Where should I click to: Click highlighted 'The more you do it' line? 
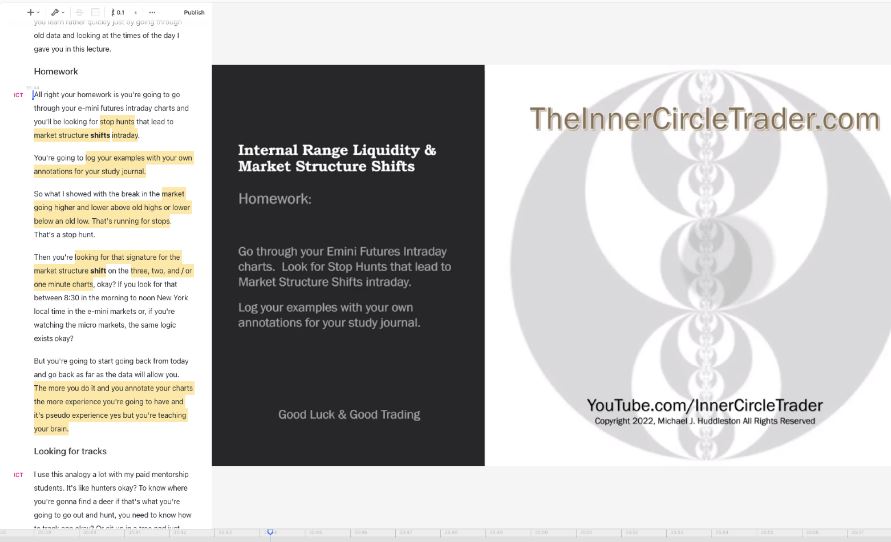(113, 388)
